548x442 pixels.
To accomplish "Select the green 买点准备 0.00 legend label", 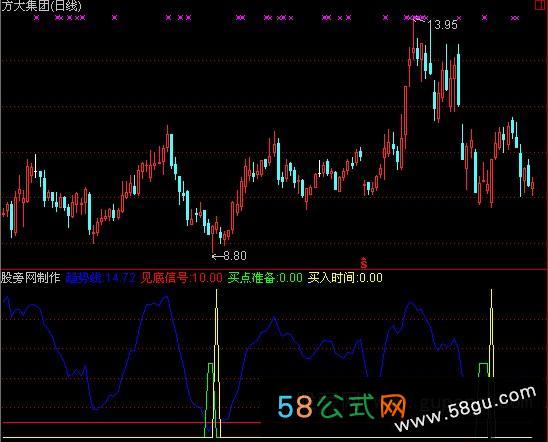I will click(265, 278).
